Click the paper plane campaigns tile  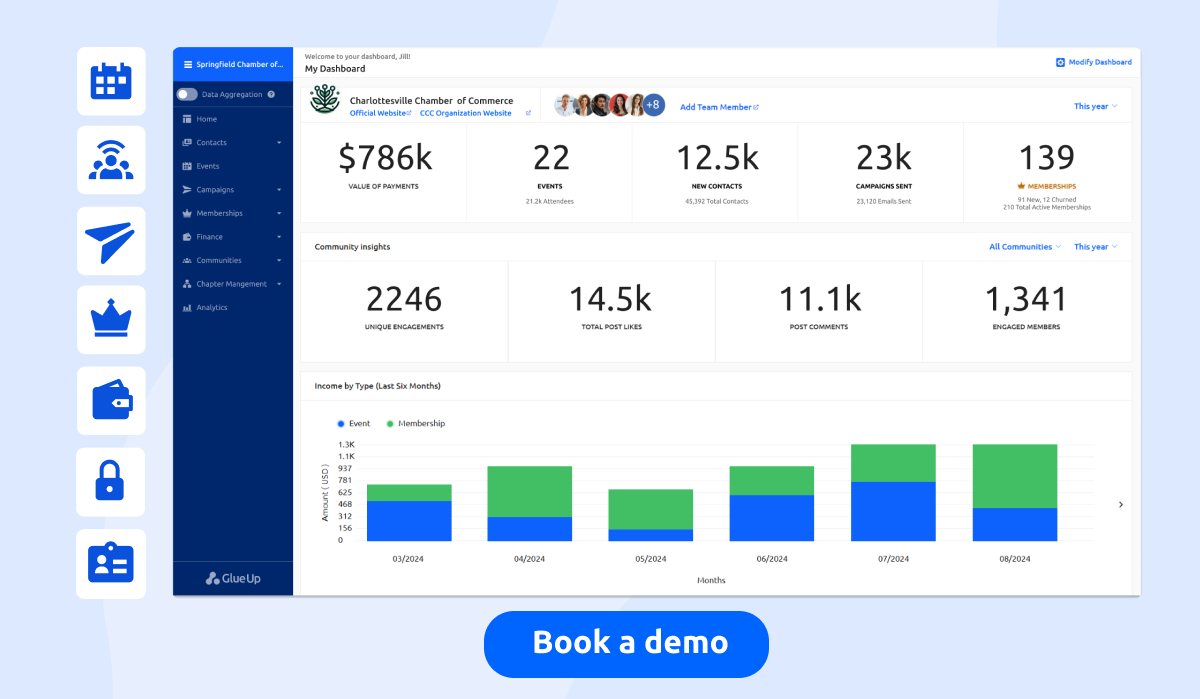pos(111,241)
